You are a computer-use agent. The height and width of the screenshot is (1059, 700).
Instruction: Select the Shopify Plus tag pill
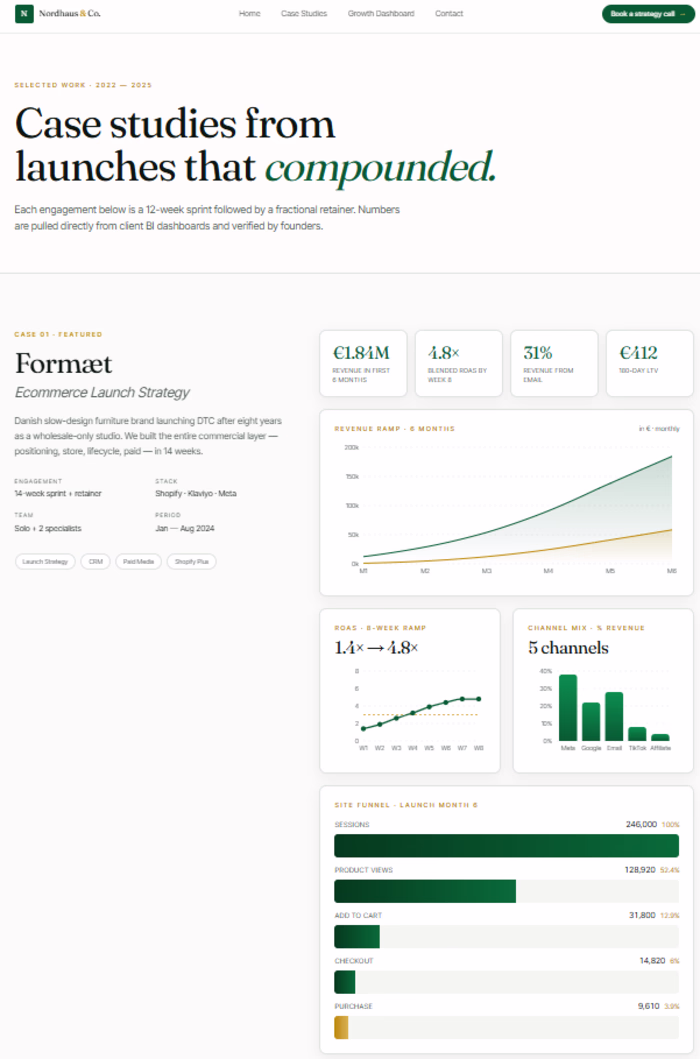click(x=191, y=561)
